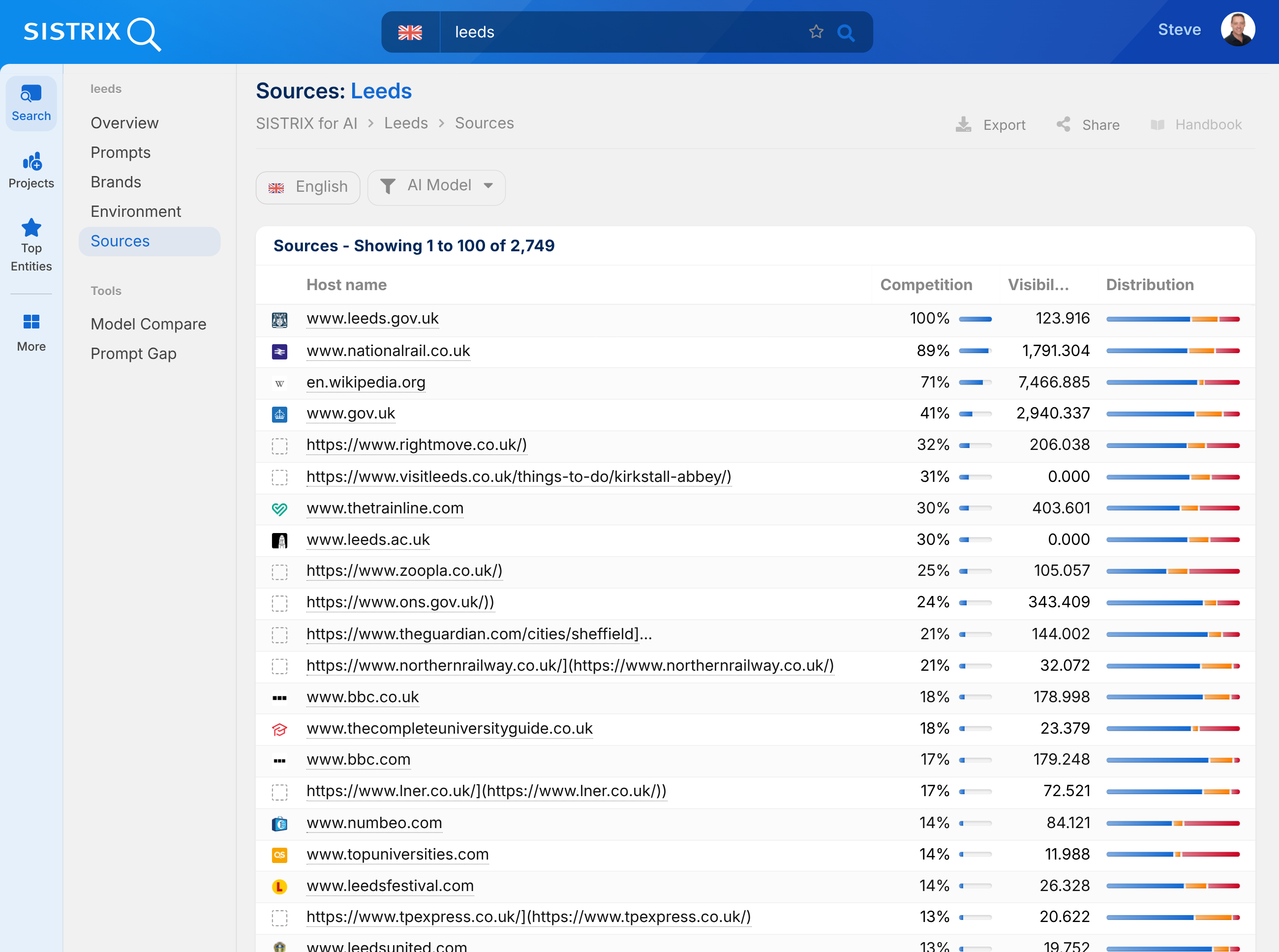Click the bbc.co.uk favicon
This screenshot has width=1279, height=952.
point(279,698)
